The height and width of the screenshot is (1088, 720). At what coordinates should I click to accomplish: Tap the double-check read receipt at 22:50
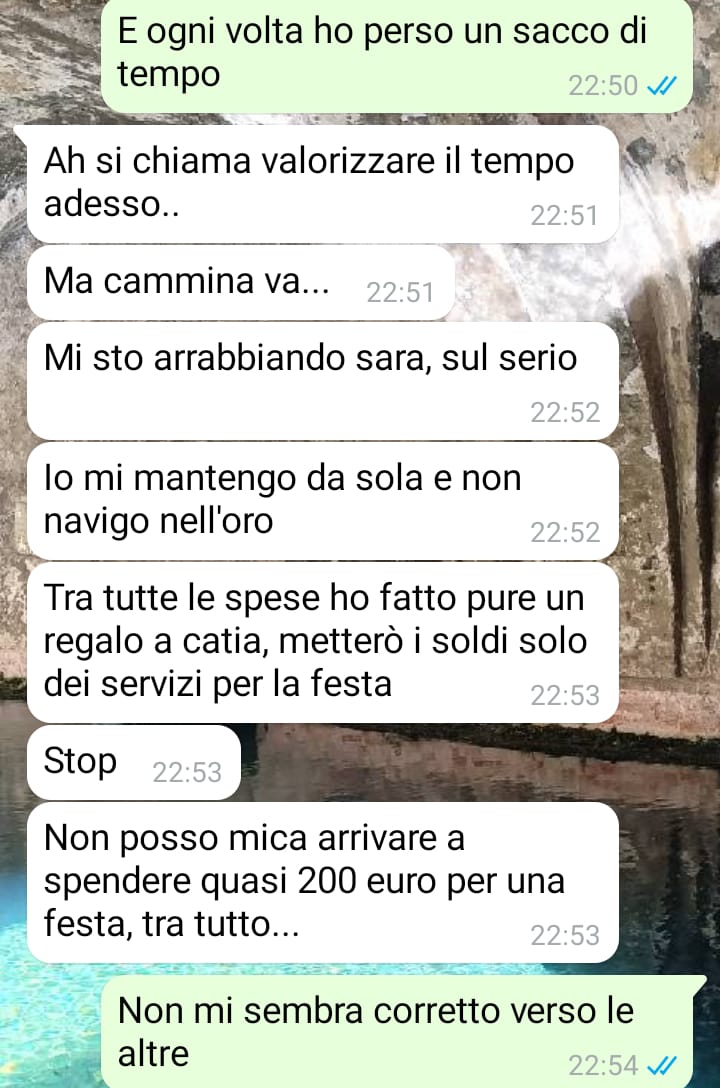click(x=661, y=85)
